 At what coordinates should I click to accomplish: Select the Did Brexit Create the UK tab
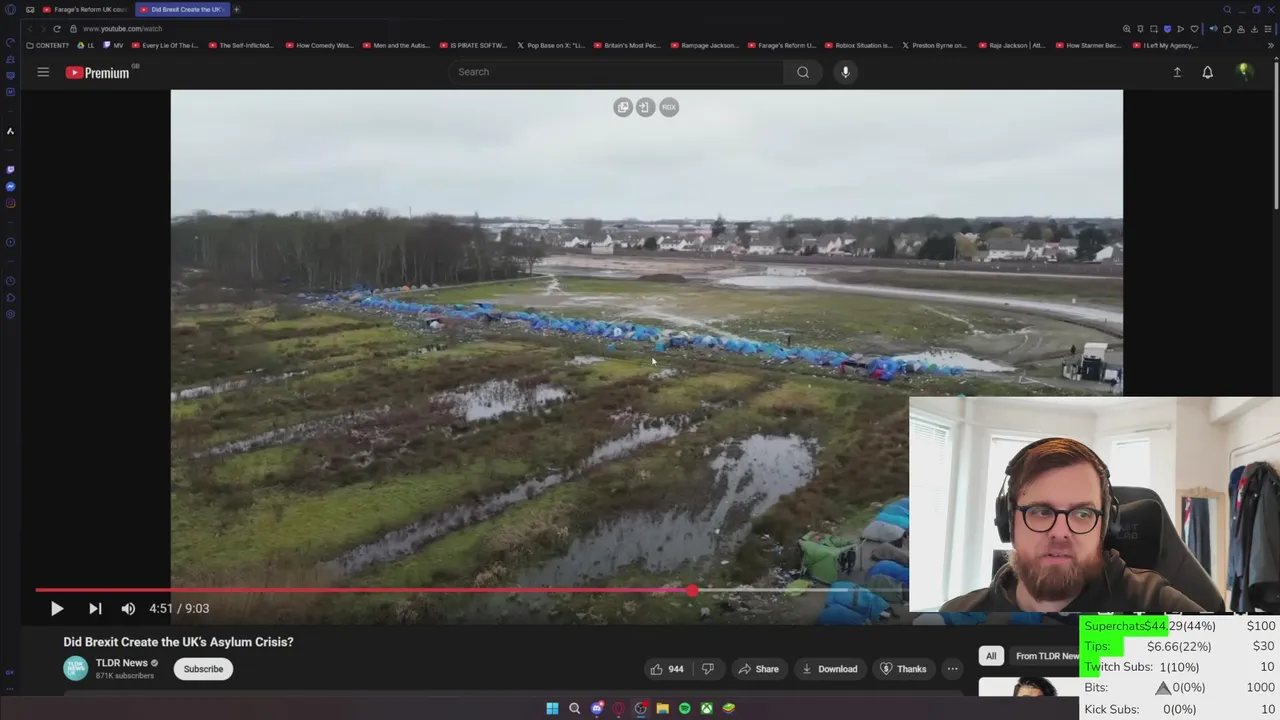tap(181, 9)
